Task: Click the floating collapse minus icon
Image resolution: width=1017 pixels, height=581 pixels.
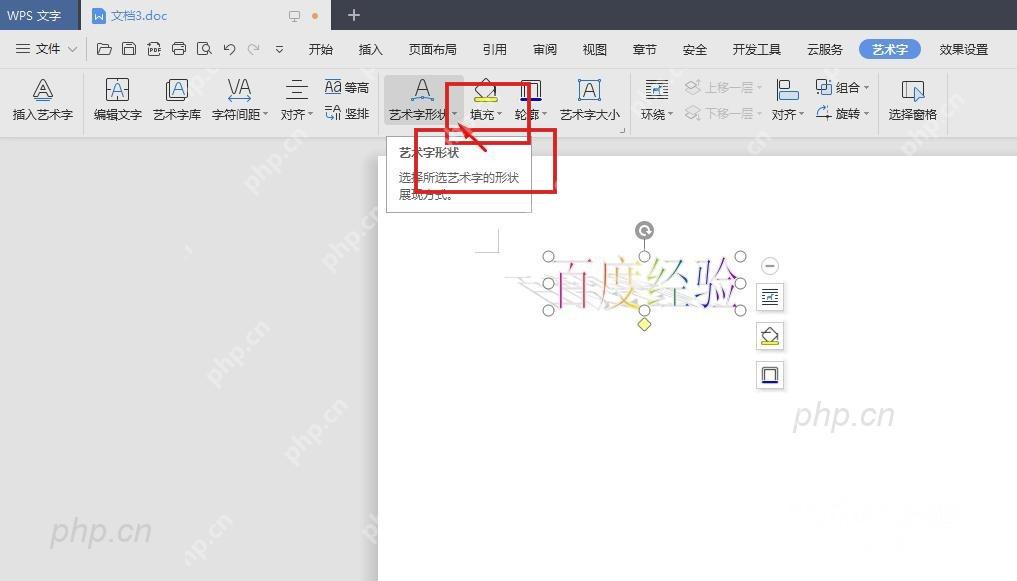Action: (x=770, y=266)
